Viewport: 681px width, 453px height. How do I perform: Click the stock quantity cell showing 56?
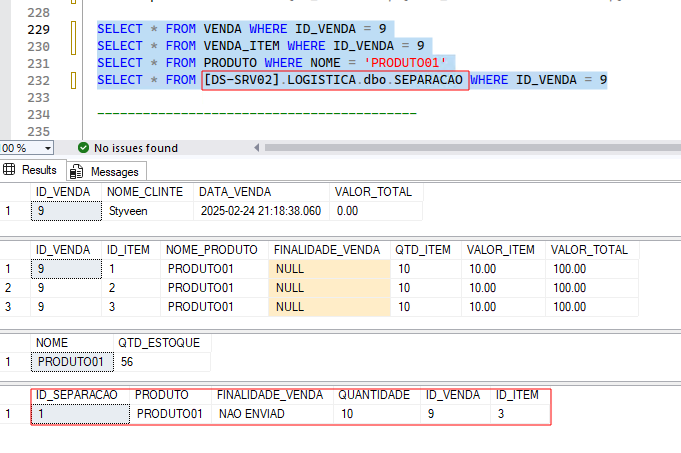coord(127,361)
